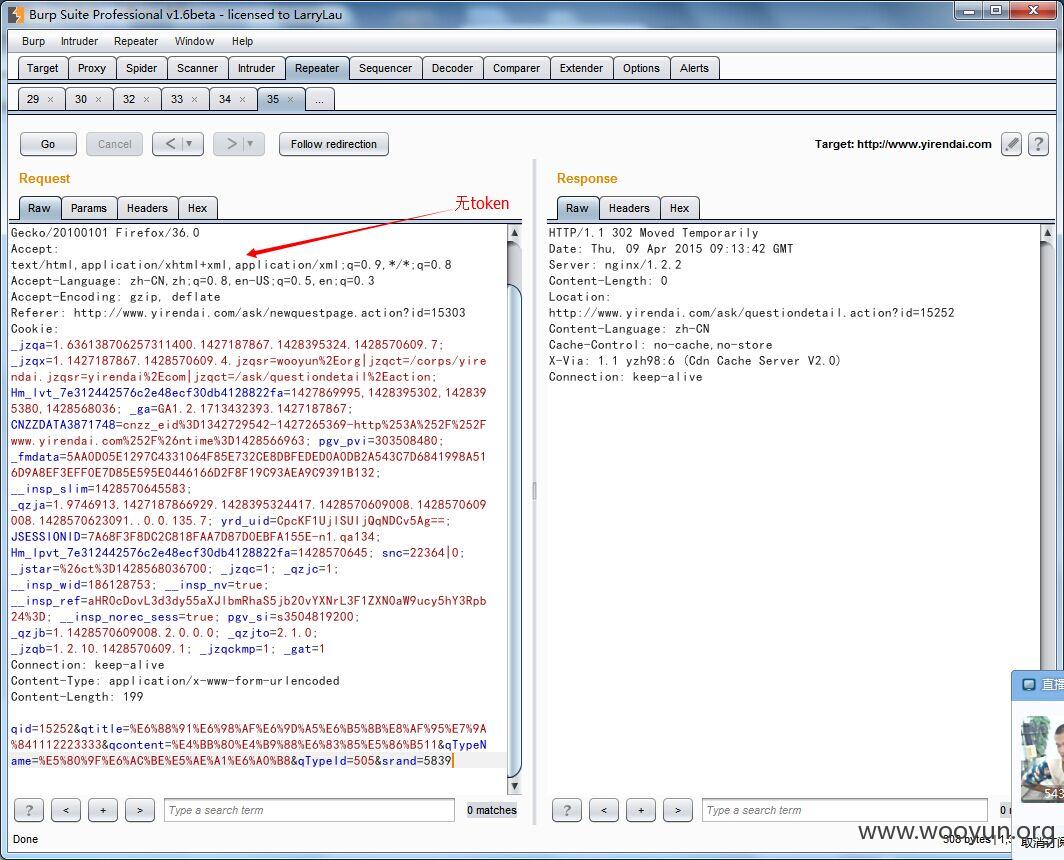Edit target with the pencil icon
The width and height of the screenshot is (1064, 860).
pyautogui.click(x=1011, y=144)
